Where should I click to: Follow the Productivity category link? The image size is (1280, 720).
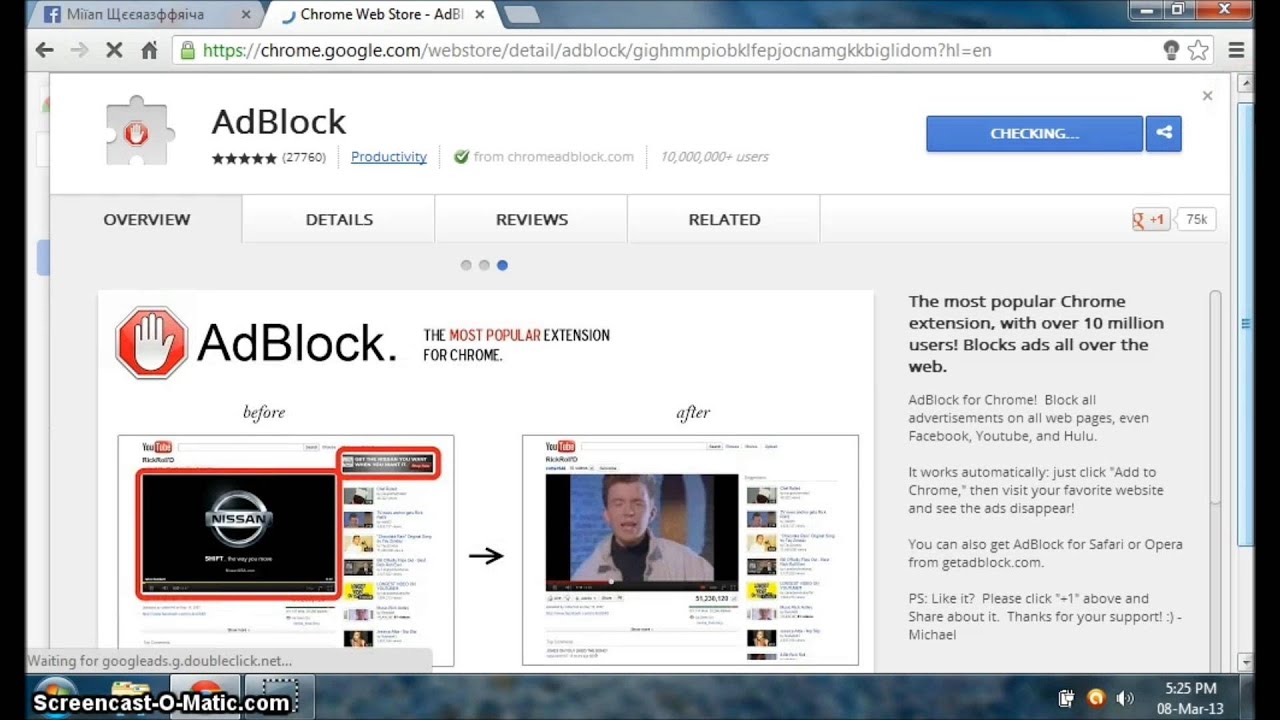(389, 157)
